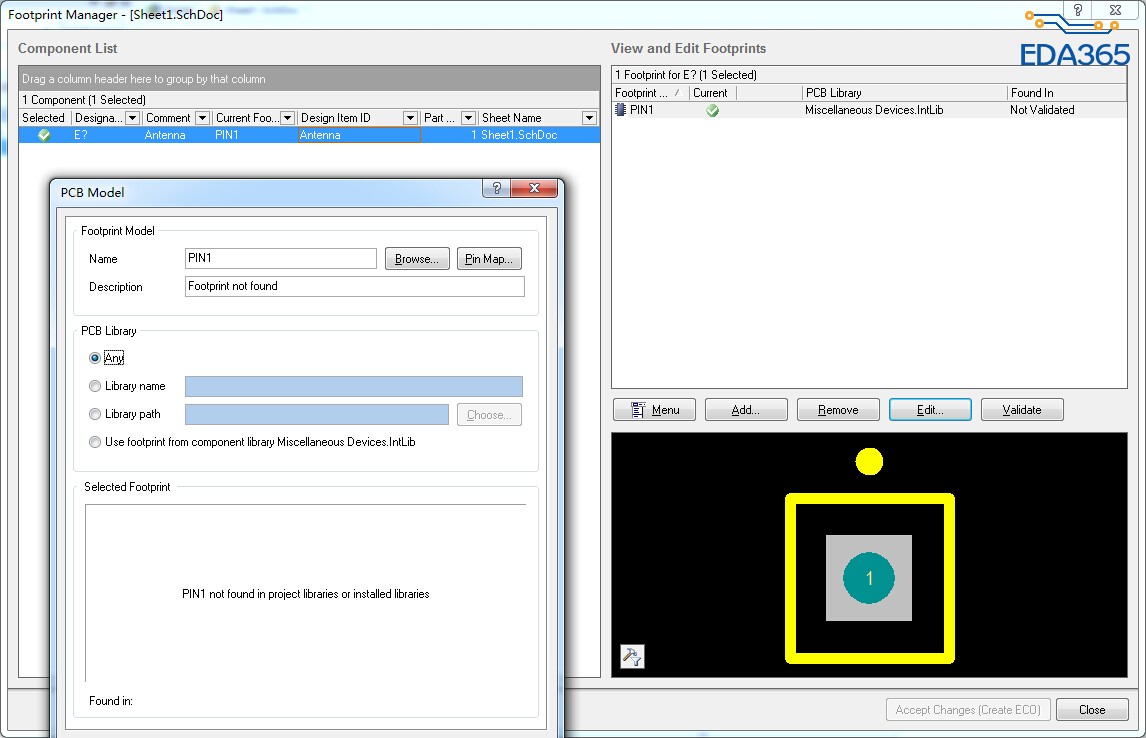Select the Library name radio option
Screen dimensions: 1146x738
point(95,386)
